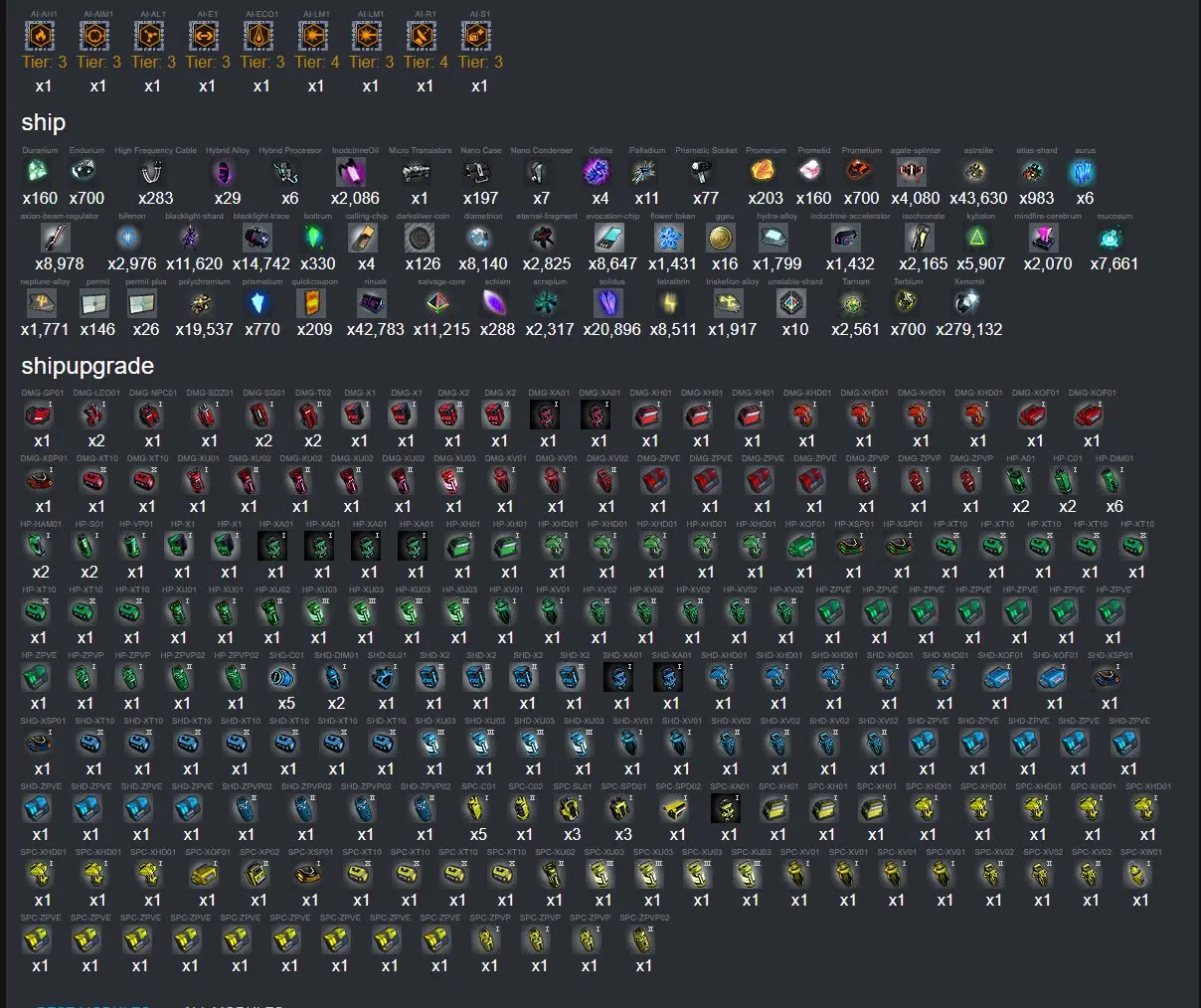This screenshot has width=1201, height=1008.
Task: Click the mindfire-cerebrum item
Action: [1045, 238]
